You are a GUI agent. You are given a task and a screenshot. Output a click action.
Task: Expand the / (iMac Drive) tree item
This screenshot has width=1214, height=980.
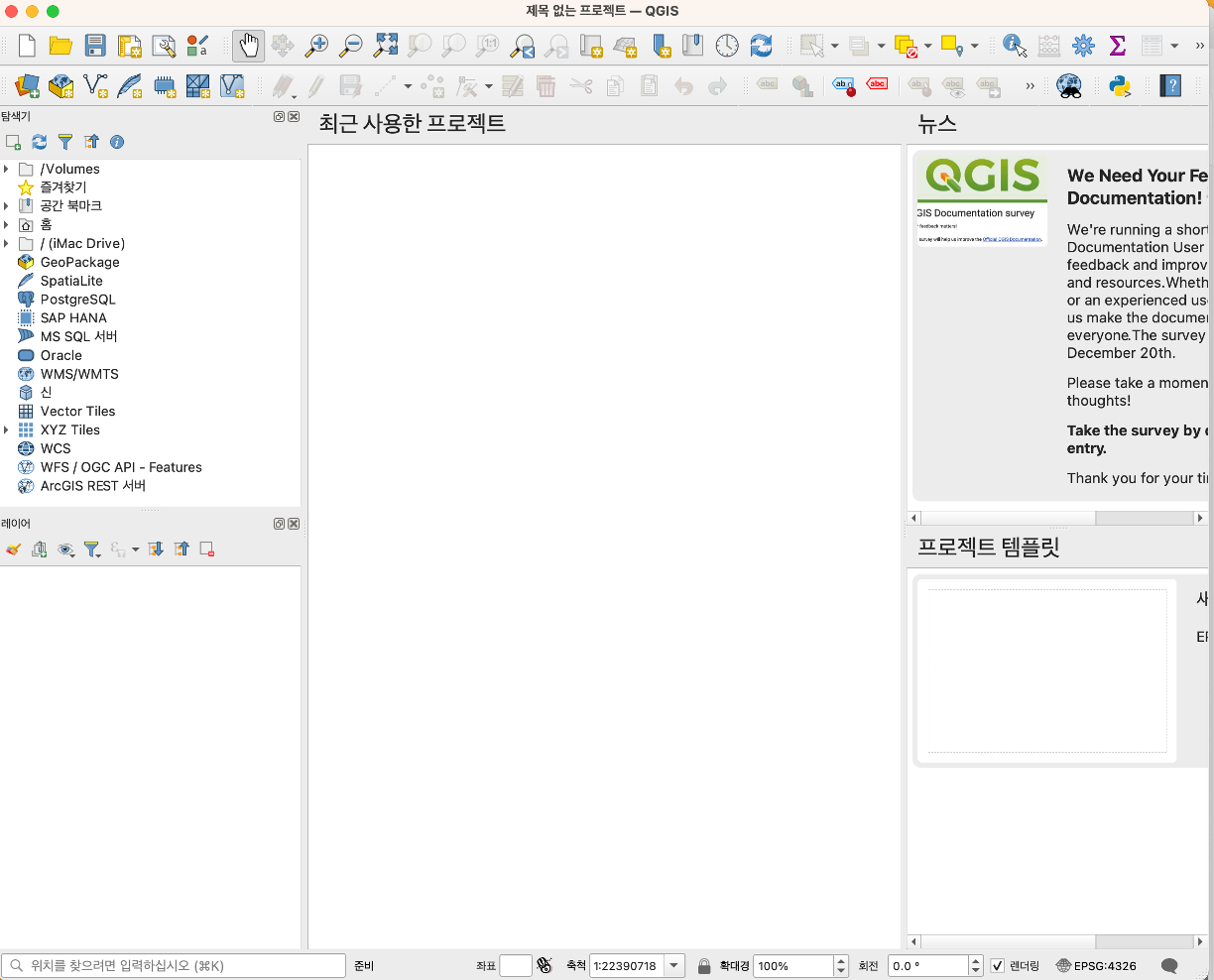(x=7, y=244)
